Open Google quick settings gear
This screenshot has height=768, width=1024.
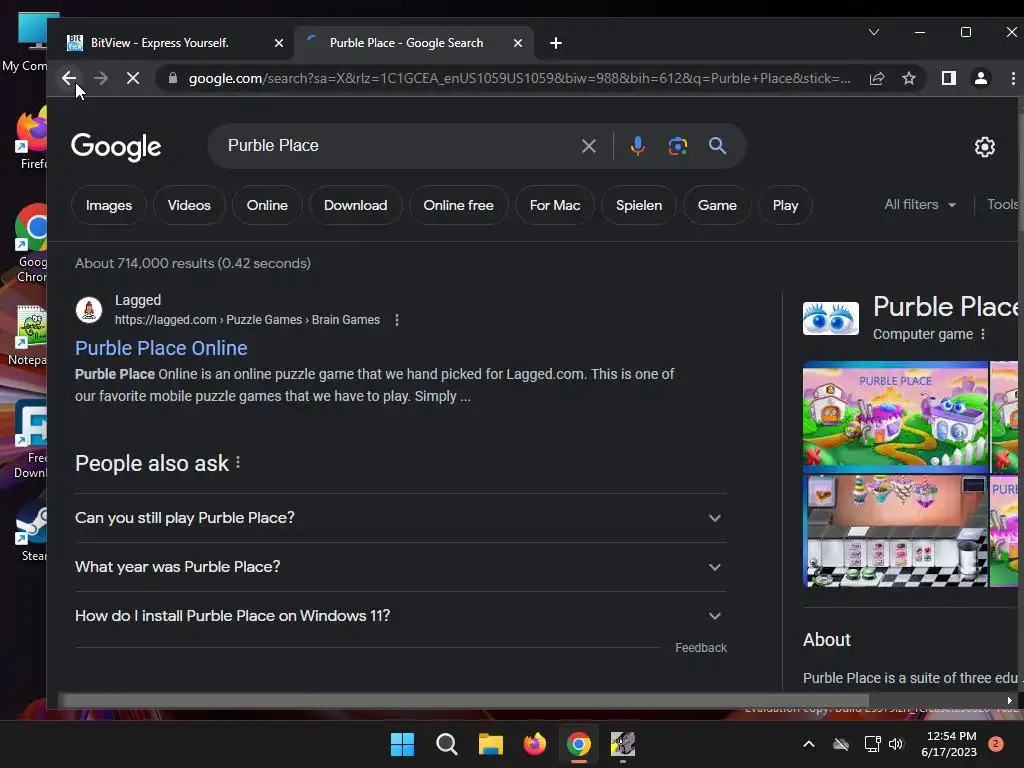[x=984, y=147]
